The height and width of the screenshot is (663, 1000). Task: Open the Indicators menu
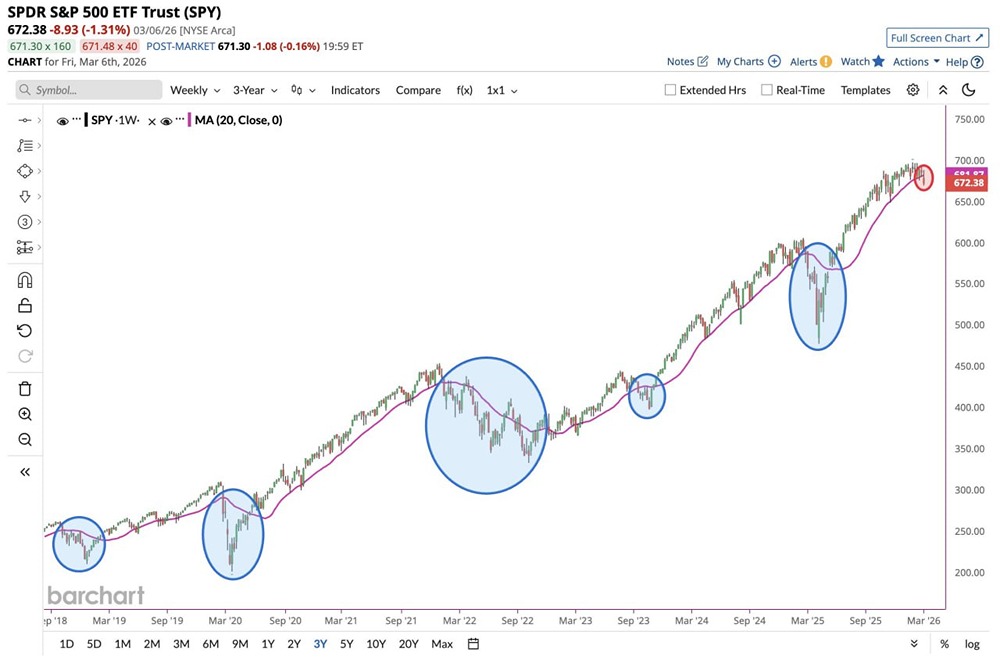tap(355, 90)
